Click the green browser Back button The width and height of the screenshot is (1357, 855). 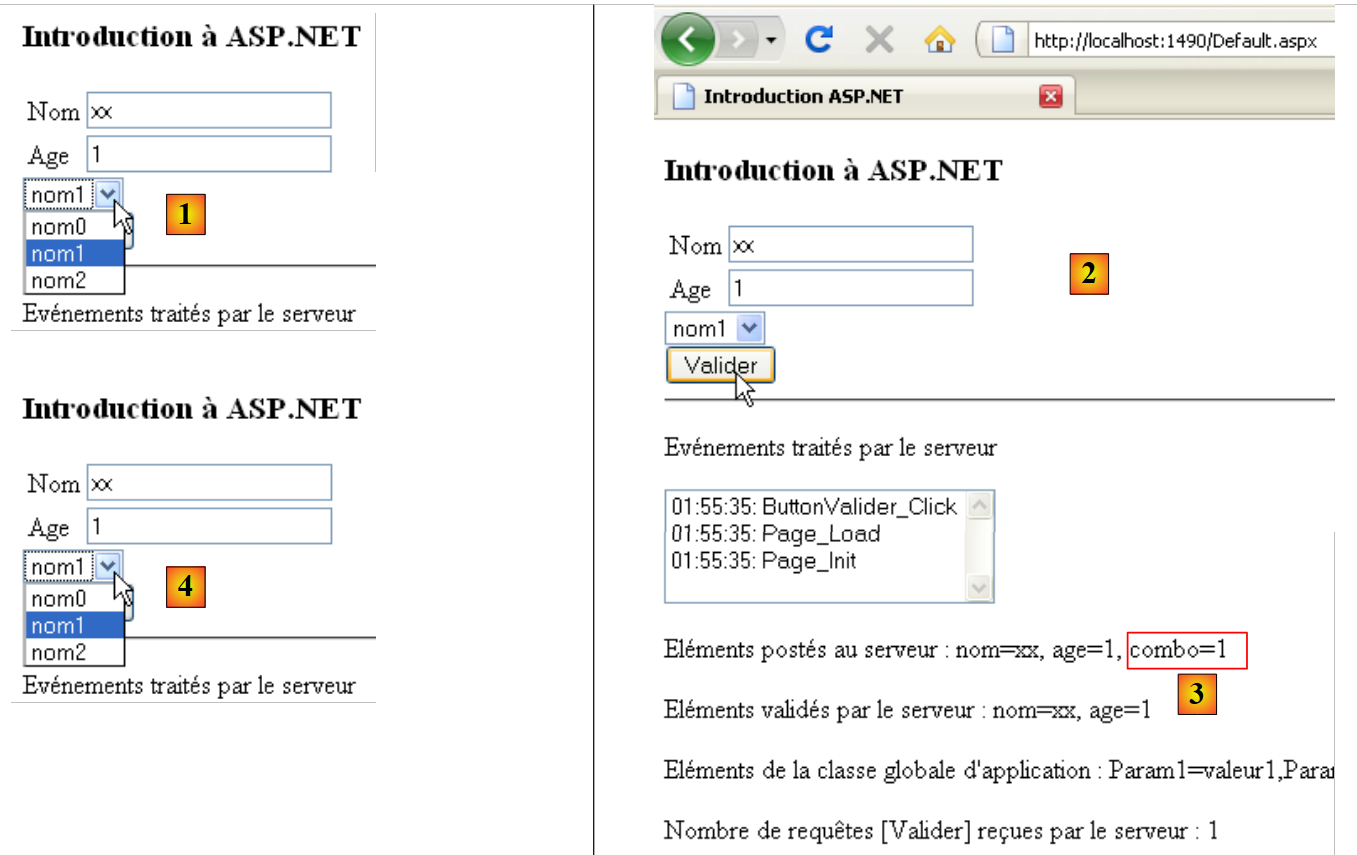(687, 40)
